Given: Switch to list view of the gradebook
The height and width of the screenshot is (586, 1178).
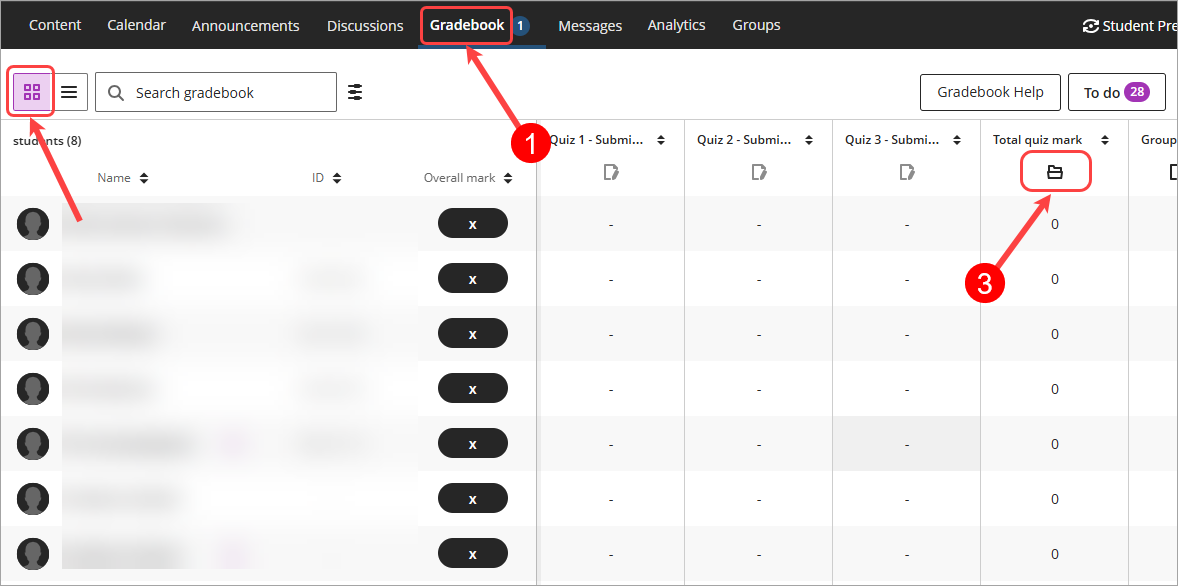Looking at the screenshot, I should coord(69,92).
